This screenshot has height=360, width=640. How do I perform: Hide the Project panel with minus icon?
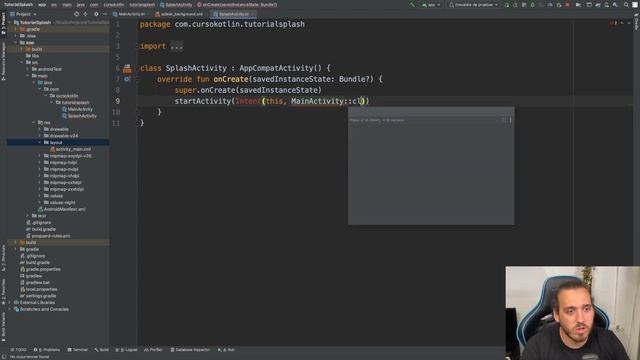coord(104,14)
